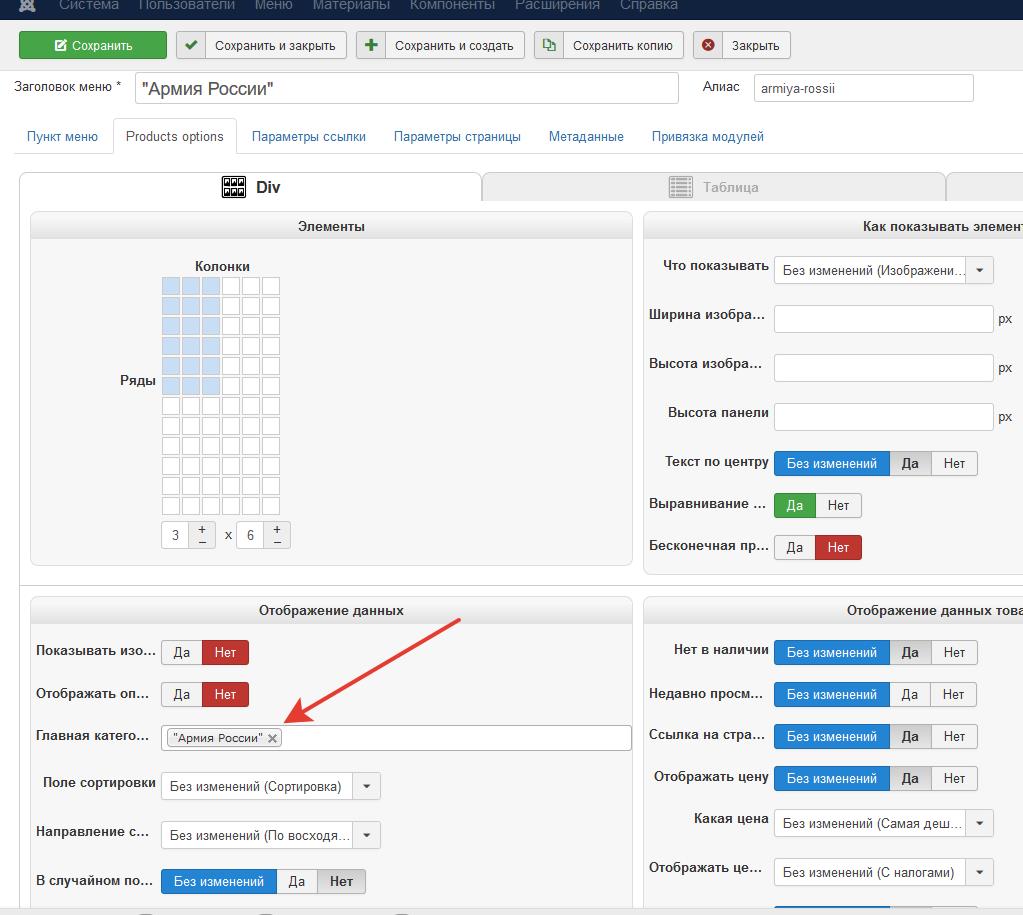Set Показывать изо... to Нет
Viewport: 1023px width, 915px height.
tap(225, 653)
